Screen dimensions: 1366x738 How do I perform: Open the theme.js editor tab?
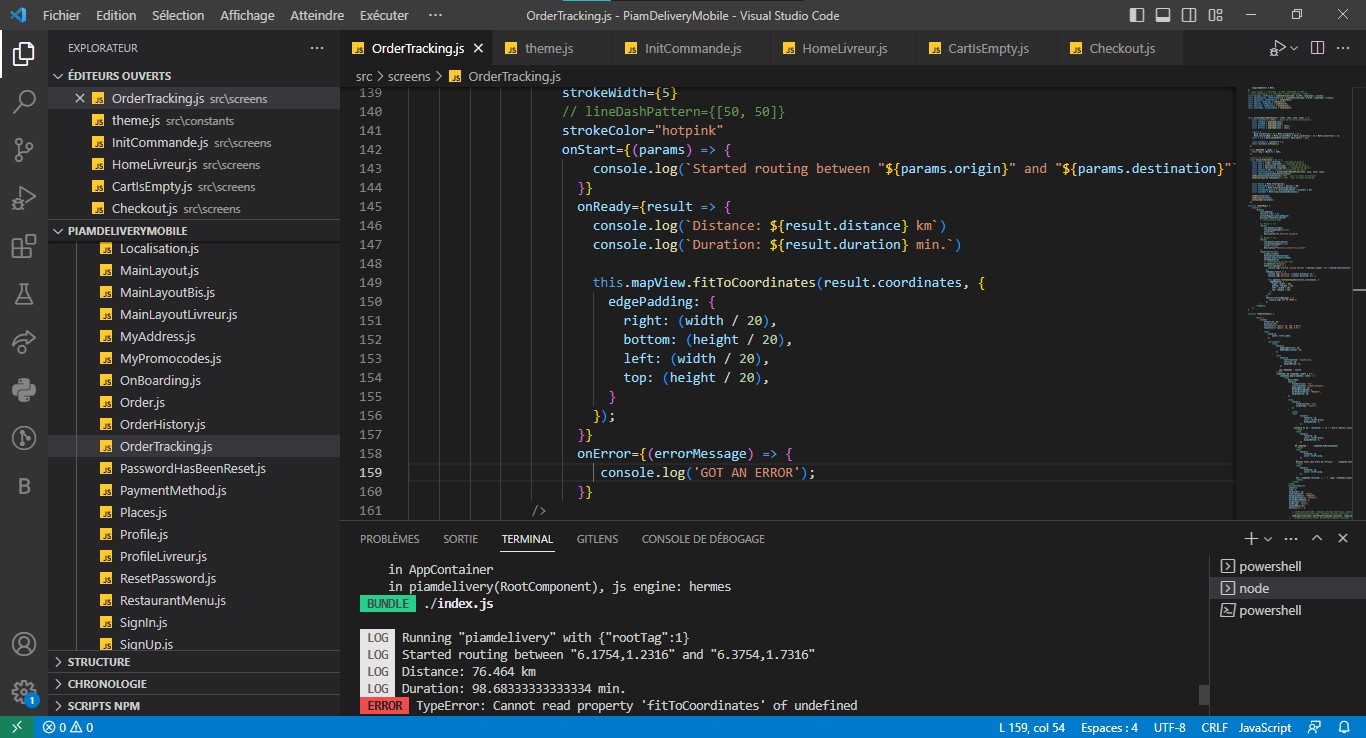[x=549, y=48]
